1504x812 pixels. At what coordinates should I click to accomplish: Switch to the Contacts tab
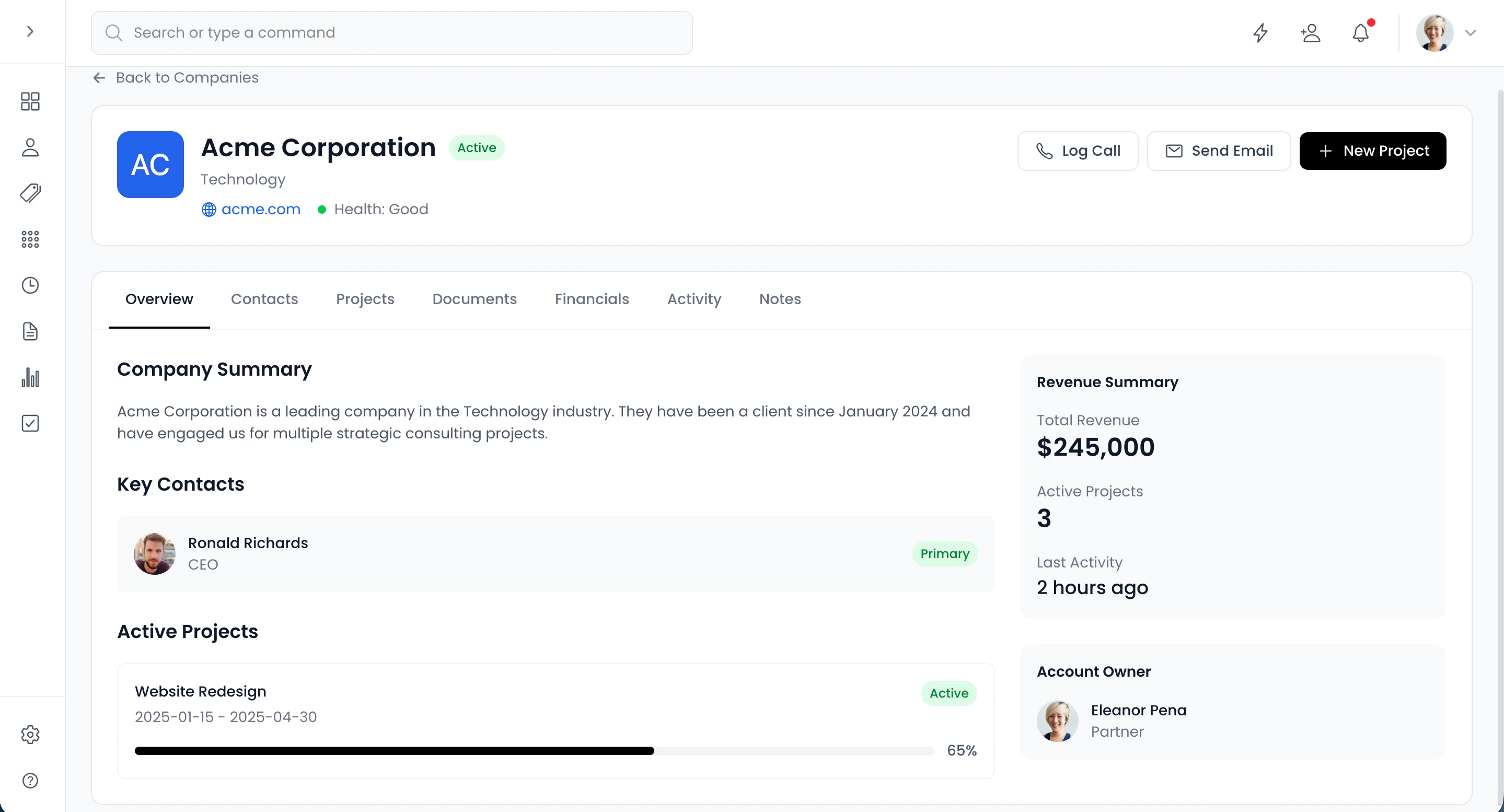coord(264,299)
